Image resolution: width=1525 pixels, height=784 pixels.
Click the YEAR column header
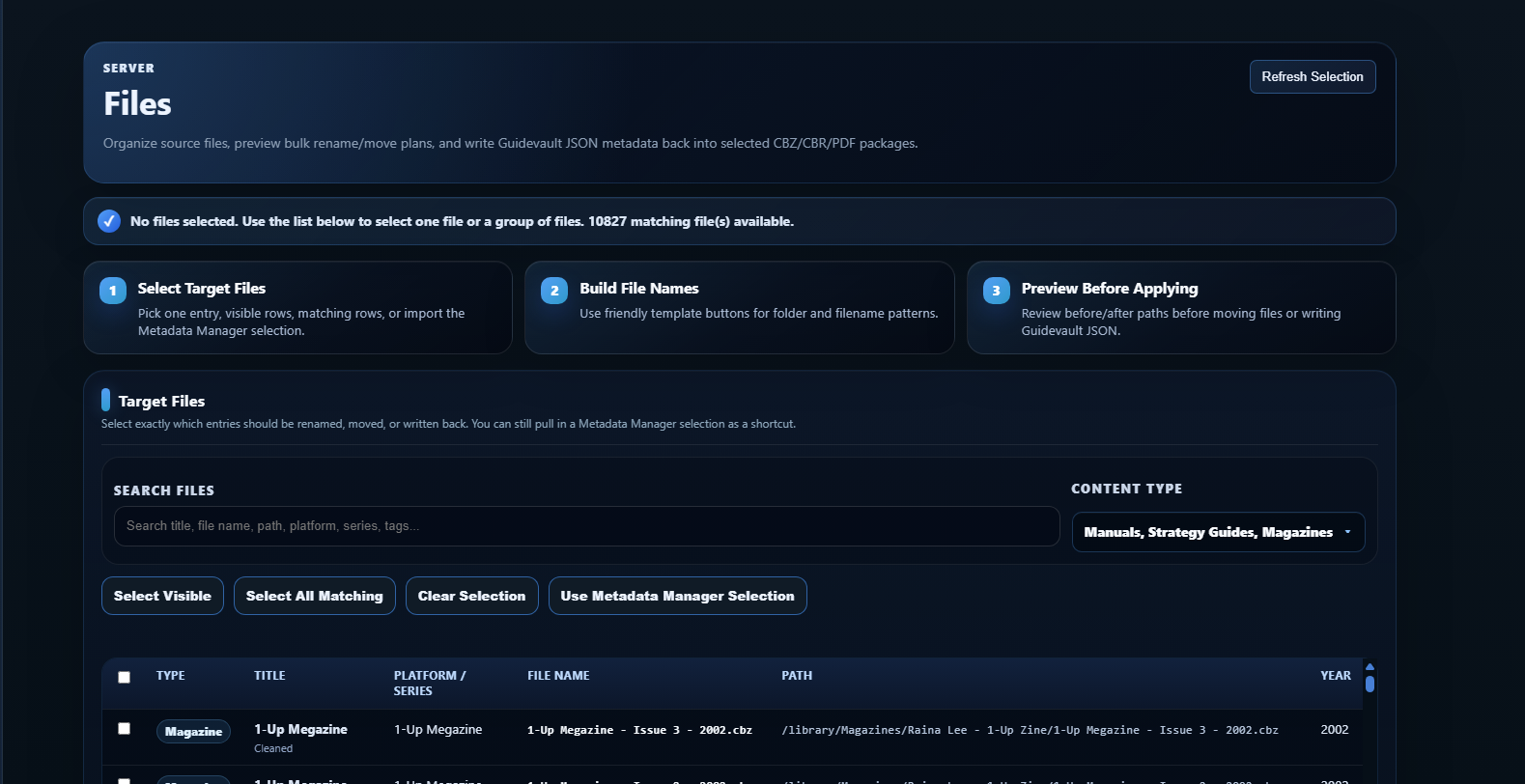pyautogui.click(x=1336, y=676)
